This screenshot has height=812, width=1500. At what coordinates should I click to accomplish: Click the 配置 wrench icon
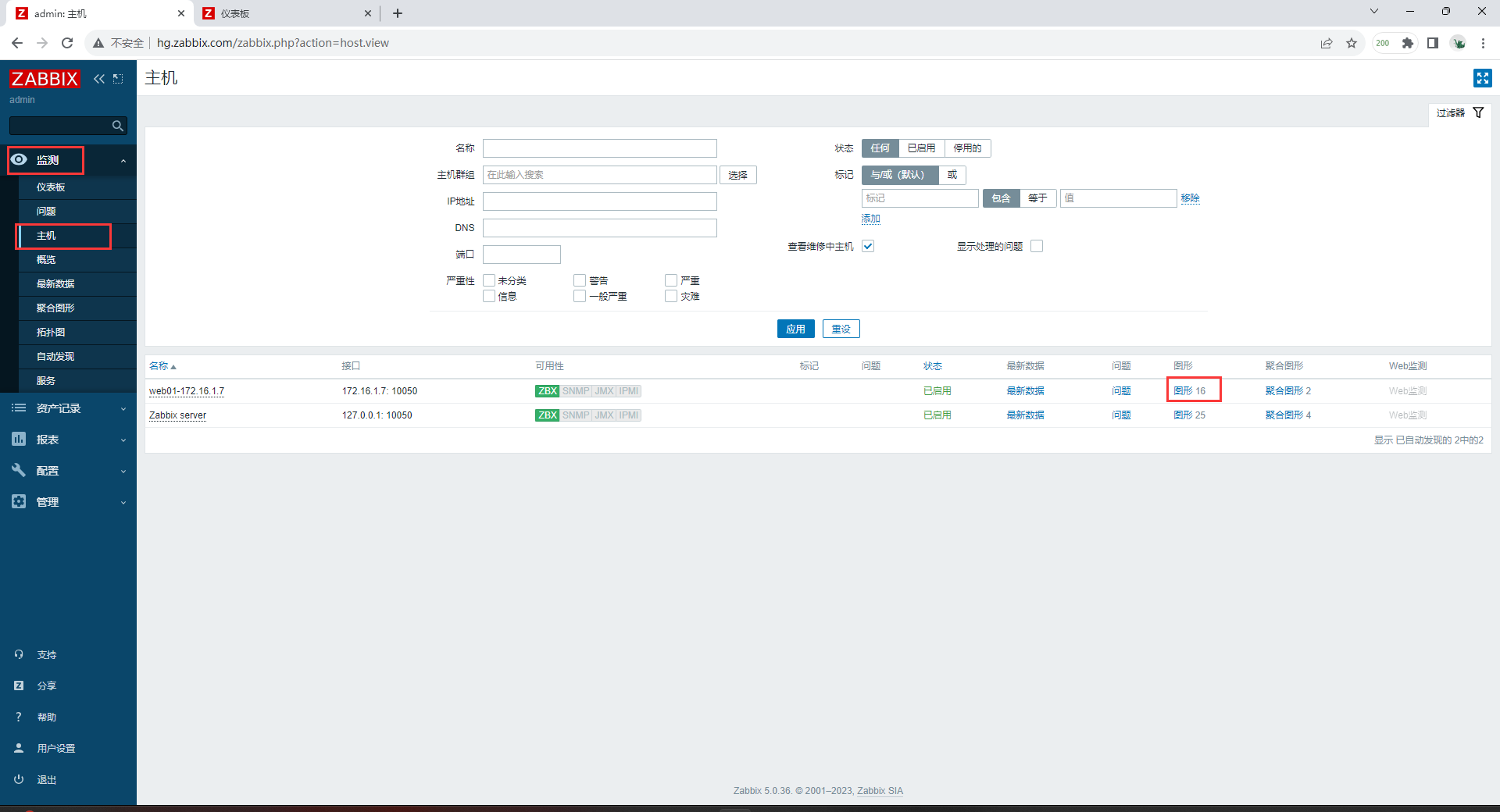point(19,470)
